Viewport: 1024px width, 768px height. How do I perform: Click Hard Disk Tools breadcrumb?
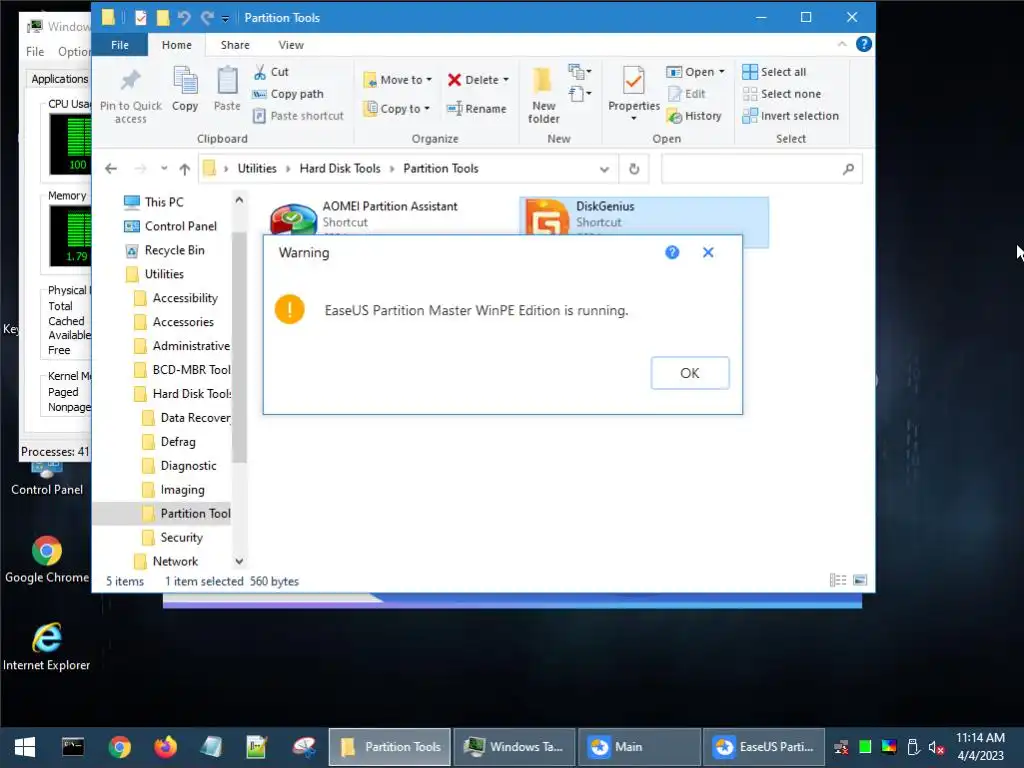pos(340,168)
